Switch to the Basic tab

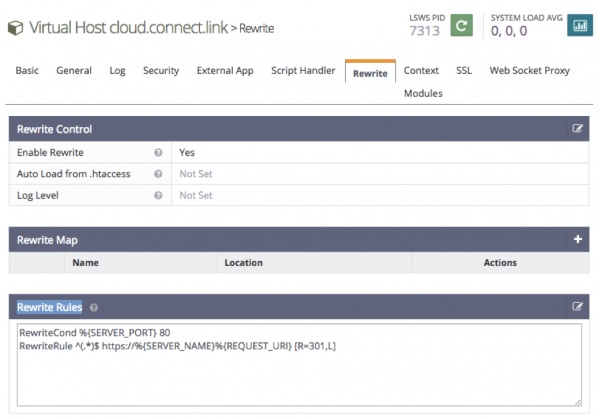[27, 71]
